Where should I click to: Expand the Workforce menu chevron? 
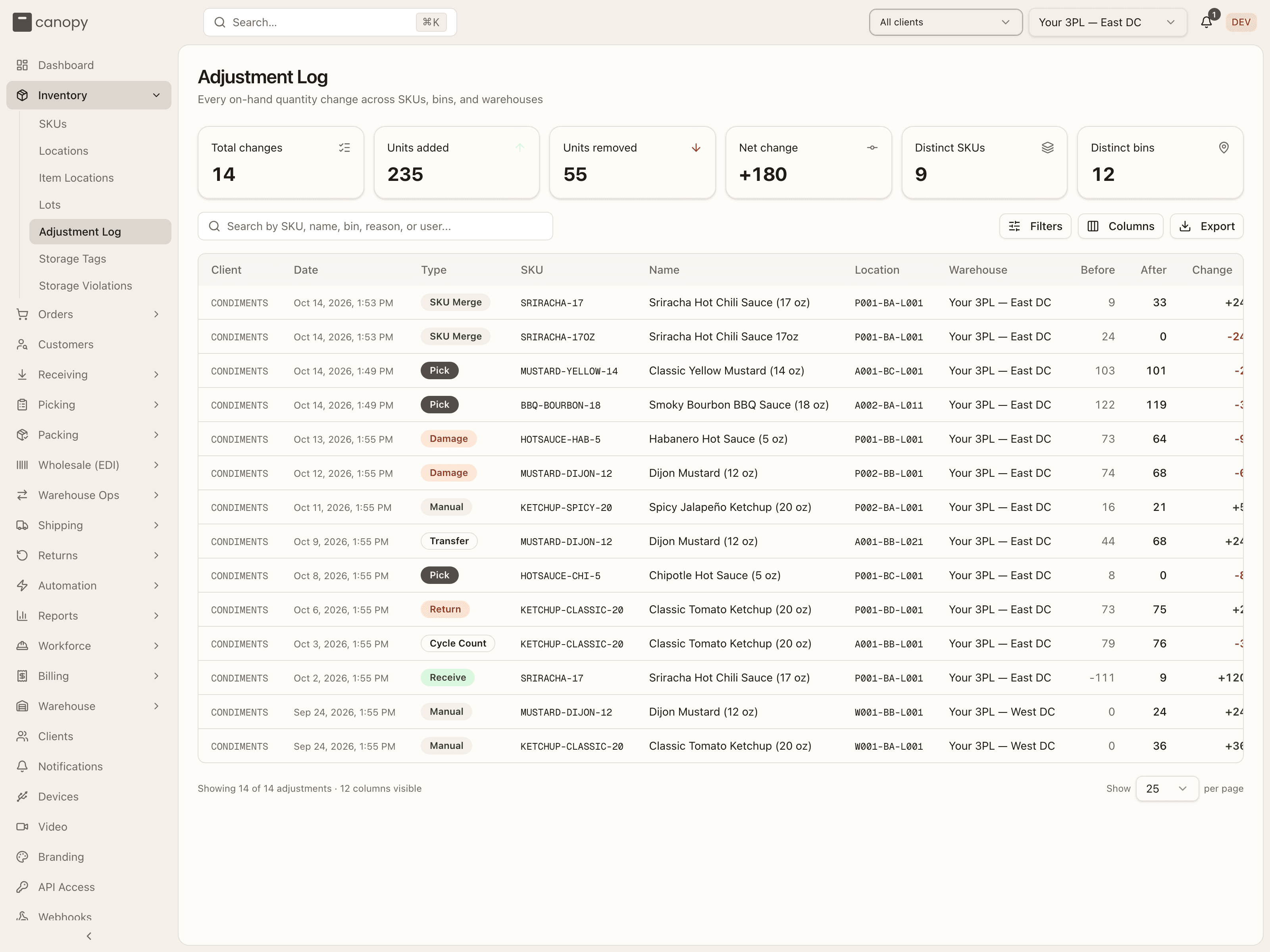(156, 645)
